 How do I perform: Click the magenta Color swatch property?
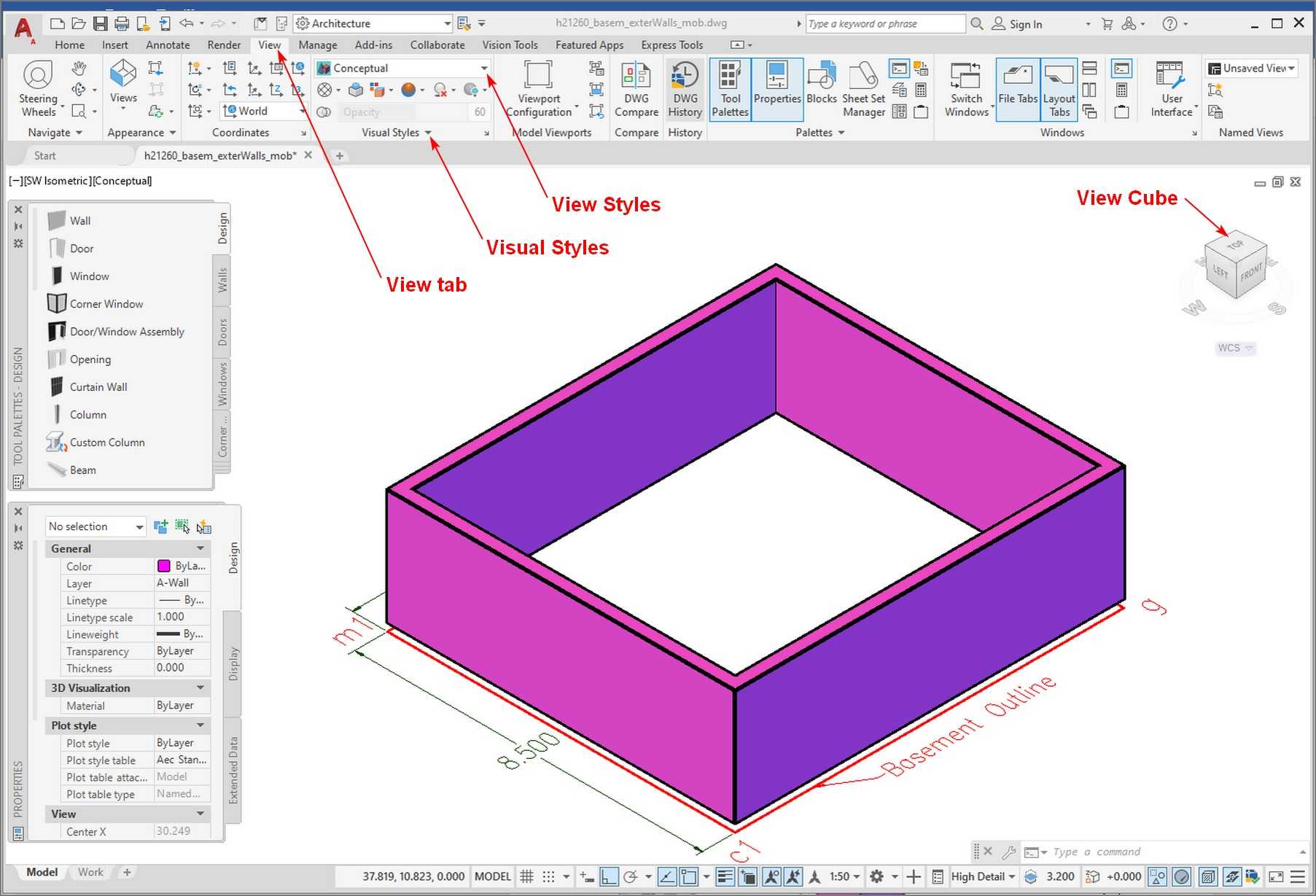tap(164, 566)
